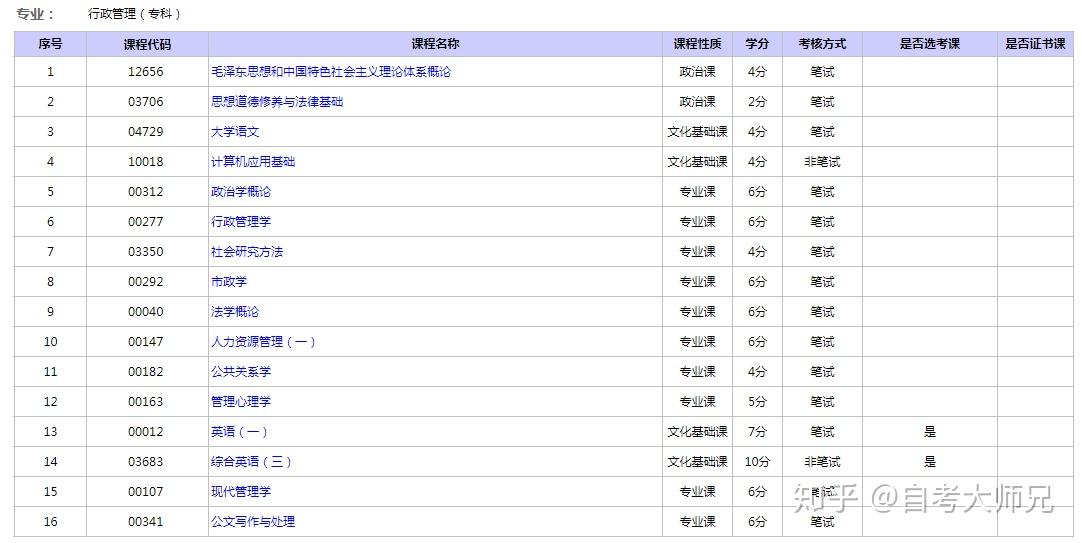1082x543 pixels.
Task: Select course code 00040
Action: 146,312
